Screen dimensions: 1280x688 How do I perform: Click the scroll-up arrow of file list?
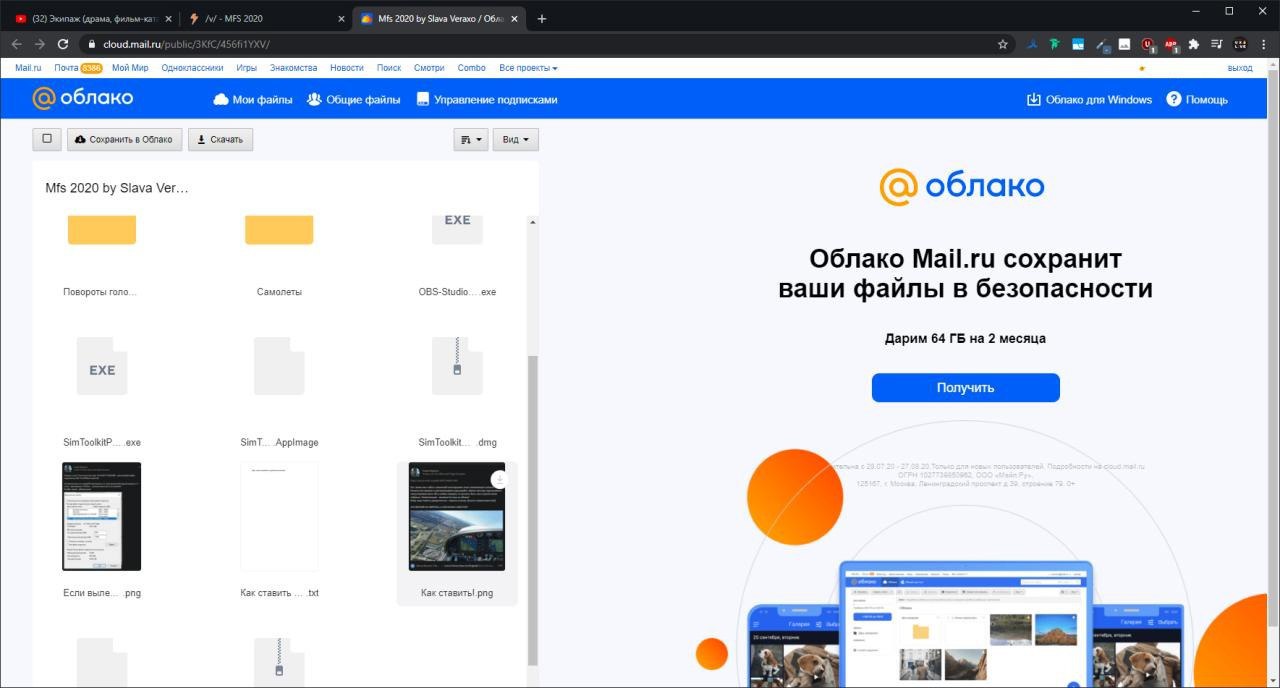(x=533, y=222)
